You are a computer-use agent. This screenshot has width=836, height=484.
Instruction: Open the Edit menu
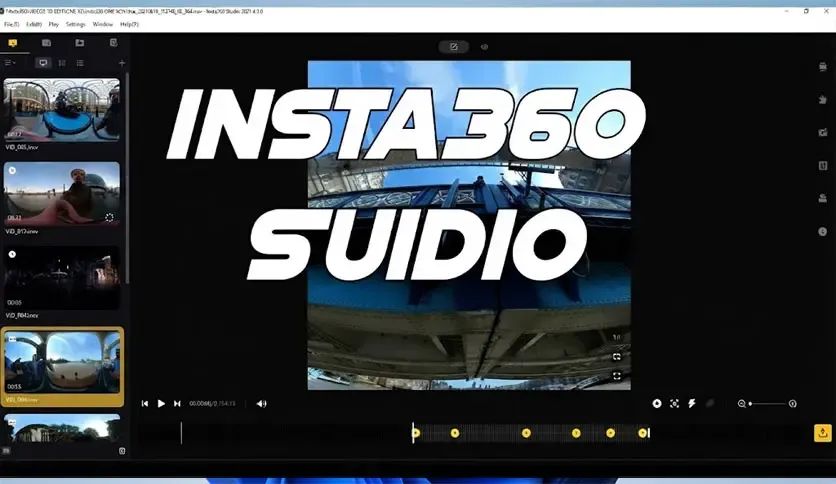tap(34, 25)
